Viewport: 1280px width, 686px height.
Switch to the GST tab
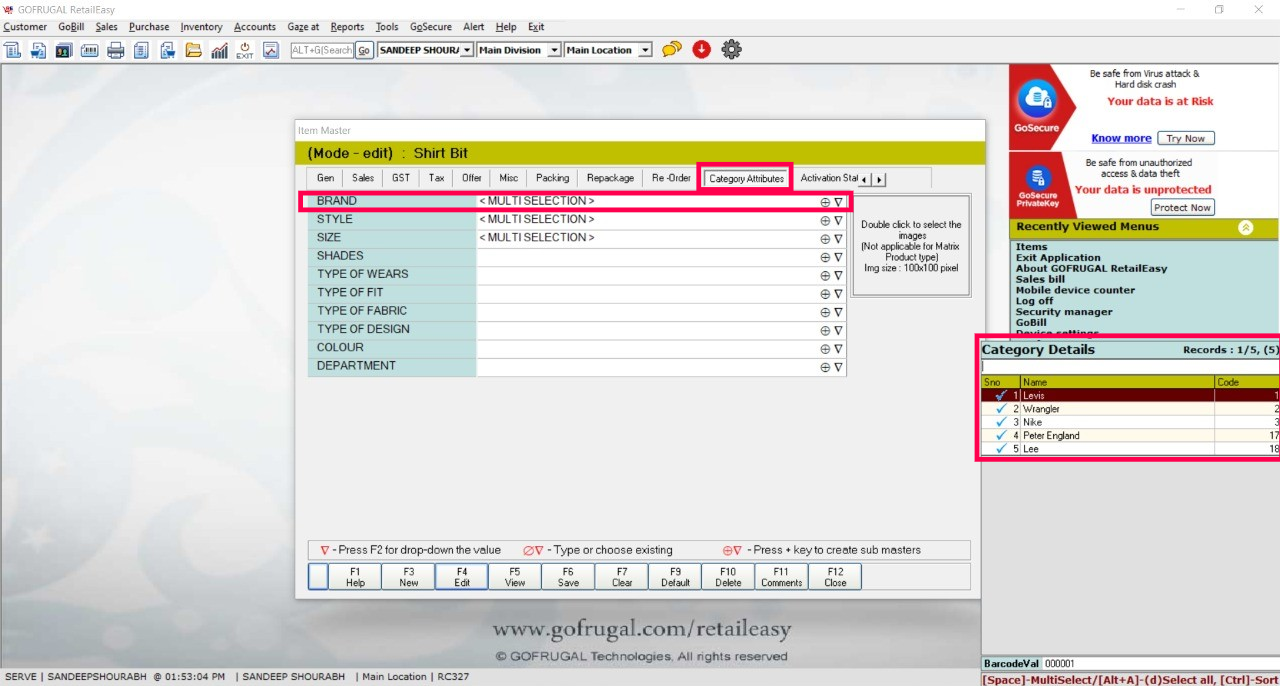(x=401, y=178)
